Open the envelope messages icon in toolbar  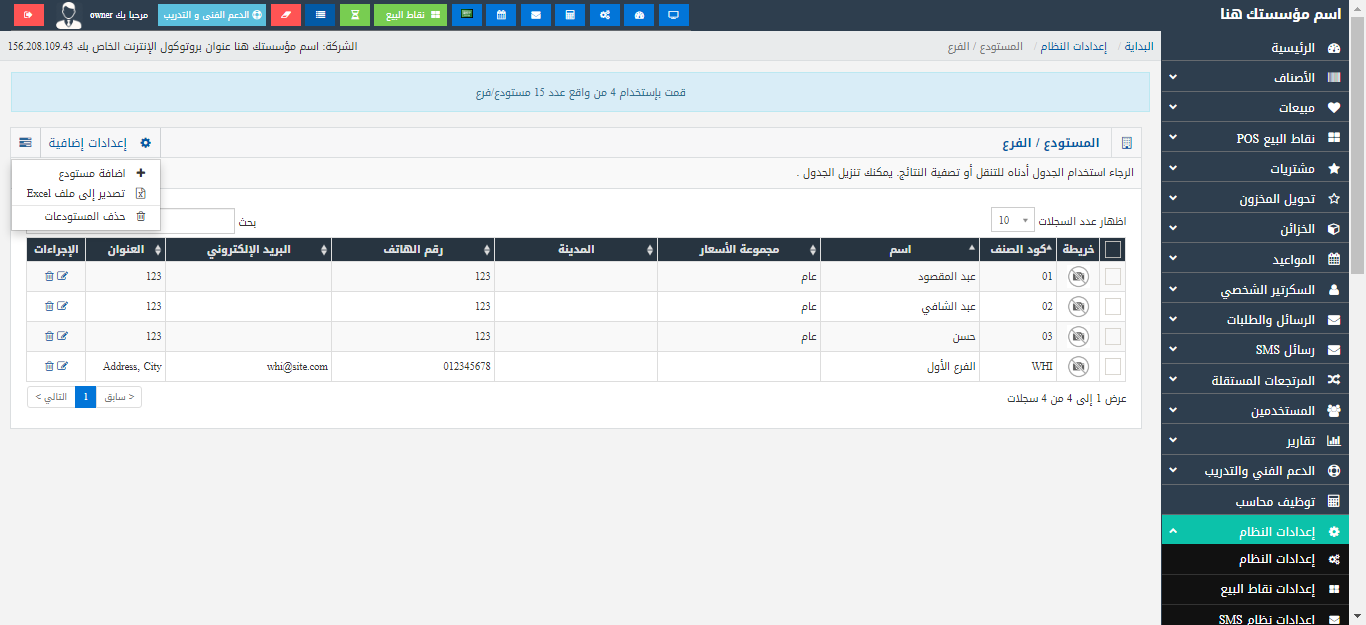point(536,15)
